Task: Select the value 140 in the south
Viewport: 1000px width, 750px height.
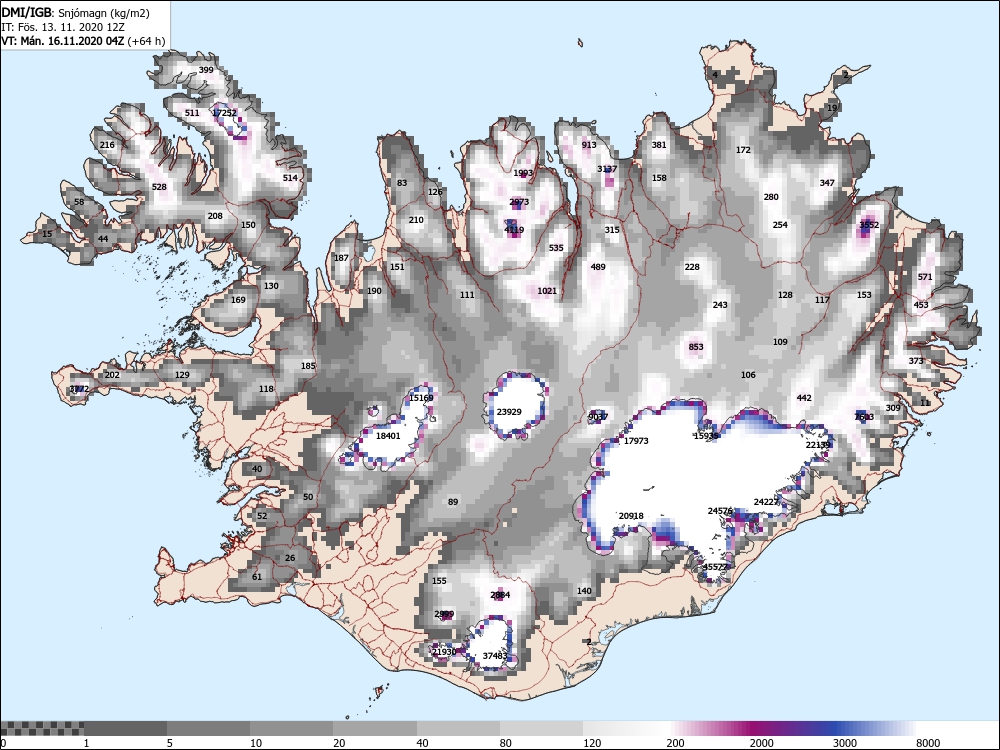Action: pos(584,591)
